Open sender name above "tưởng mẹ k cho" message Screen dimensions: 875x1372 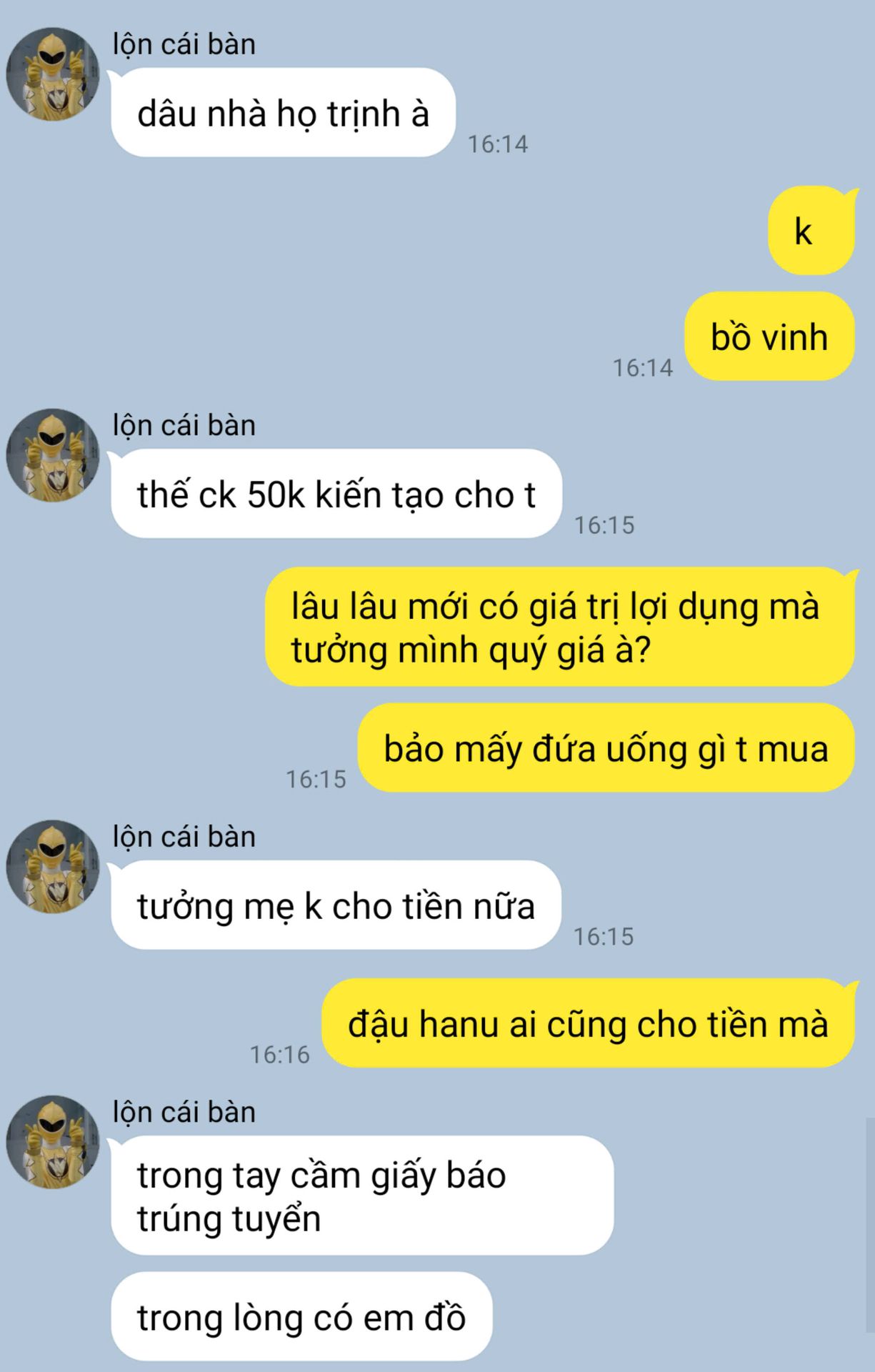click(x=184, y=837)
